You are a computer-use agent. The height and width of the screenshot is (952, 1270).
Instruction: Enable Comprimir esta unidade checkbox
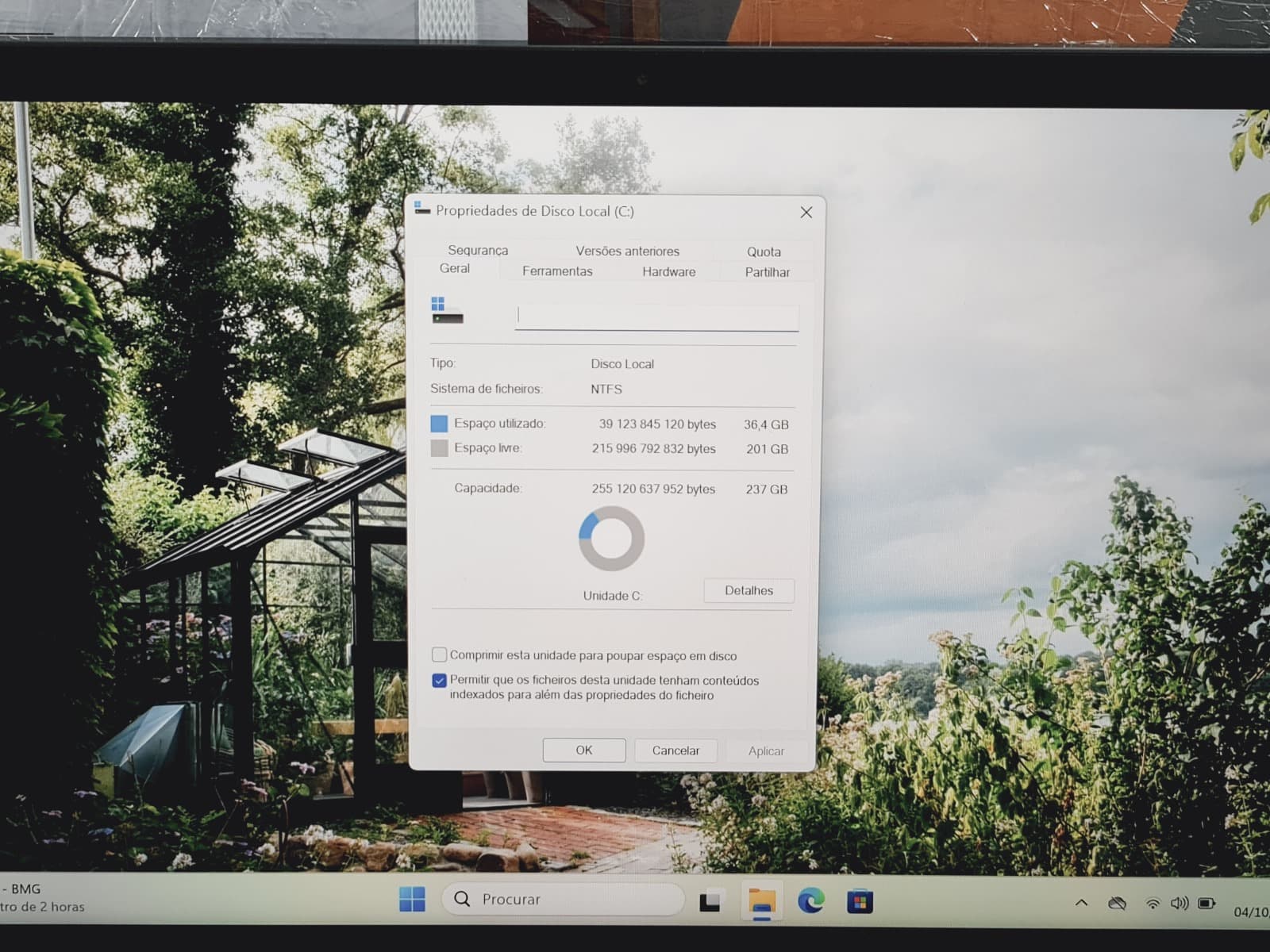coord(439,654)
